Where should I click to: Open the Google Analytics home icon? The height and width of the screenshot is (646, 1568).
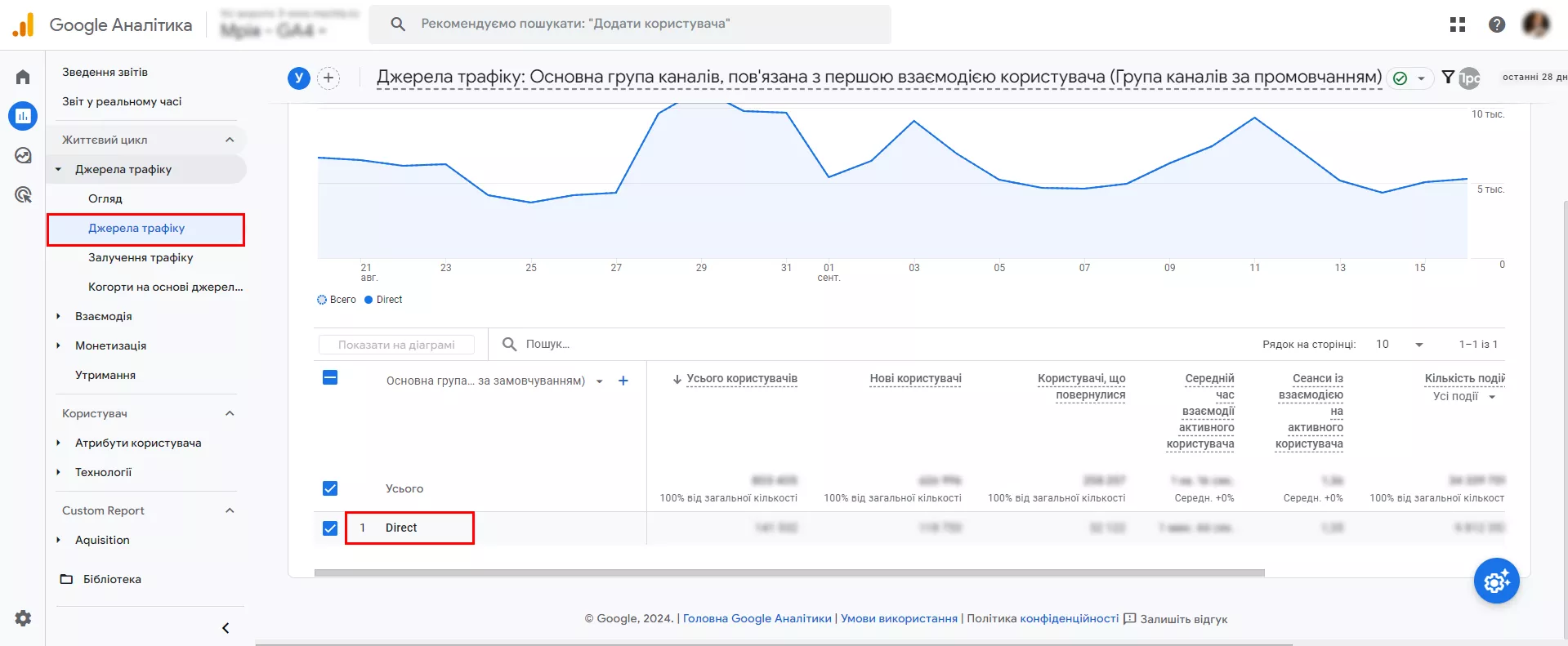click(x=23, y=77)
